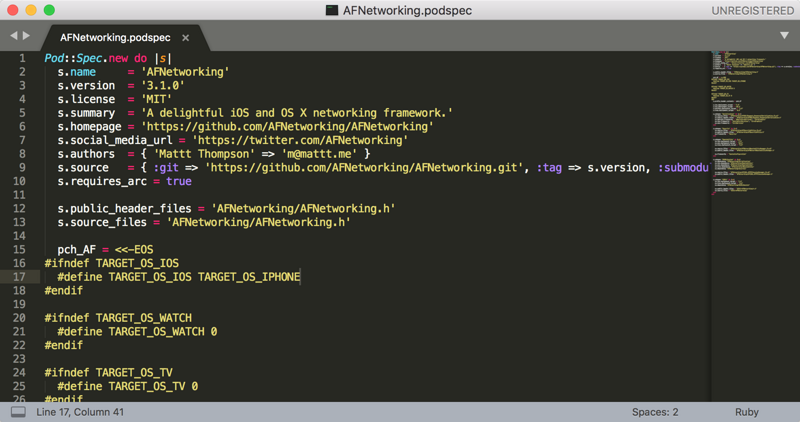Click TARGET_OS_IPHONE on line 17
Viewport: 800px width, 422px height.
249,277
